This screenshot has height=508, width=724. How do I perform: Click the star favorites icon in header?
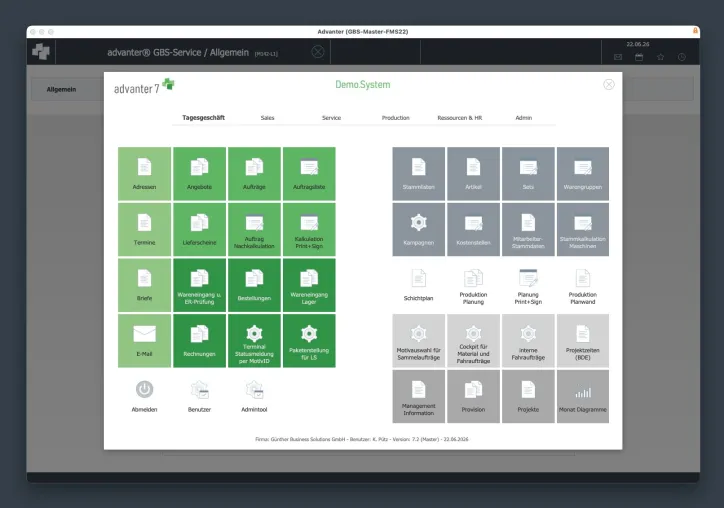[x=660, y=57]
